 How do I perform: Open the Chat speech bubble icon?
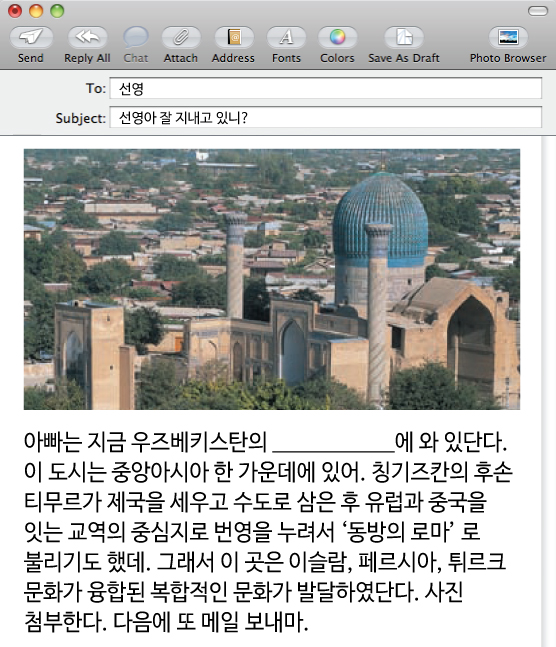tap(135, 38)
